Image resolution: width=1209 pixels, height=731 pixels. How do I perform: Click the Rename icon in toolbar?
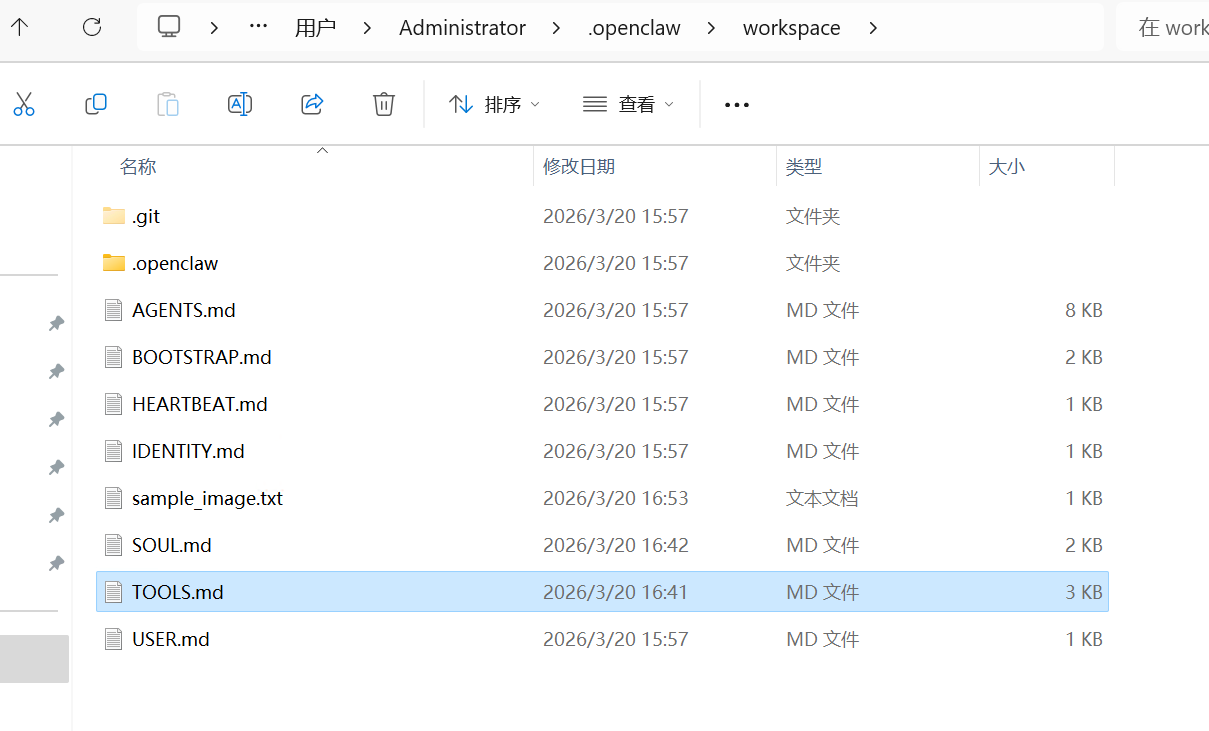[240, 104]
